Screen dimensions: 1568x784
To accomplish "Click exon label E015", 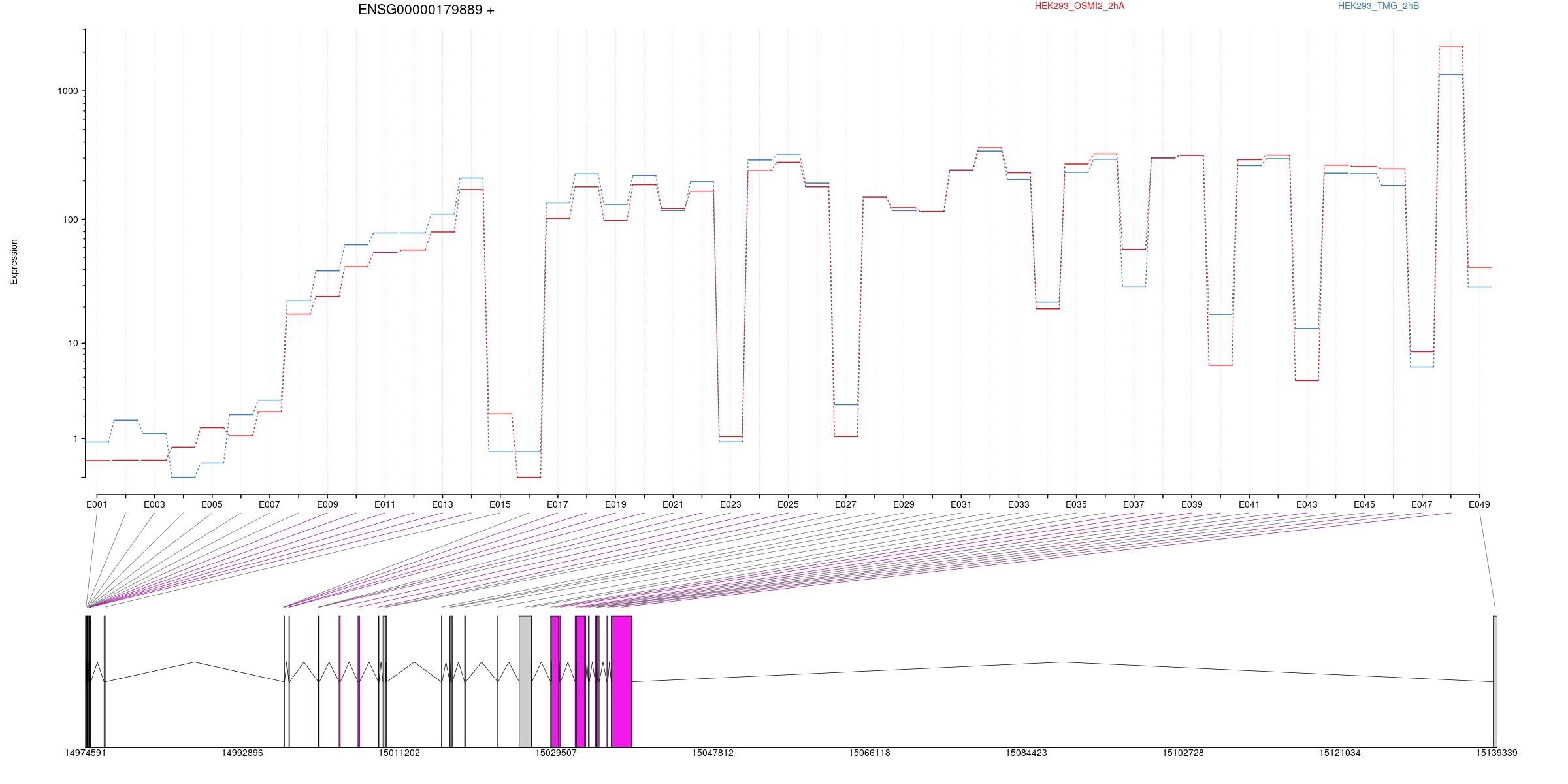I will pyautogui.click(x=500, y=504).
